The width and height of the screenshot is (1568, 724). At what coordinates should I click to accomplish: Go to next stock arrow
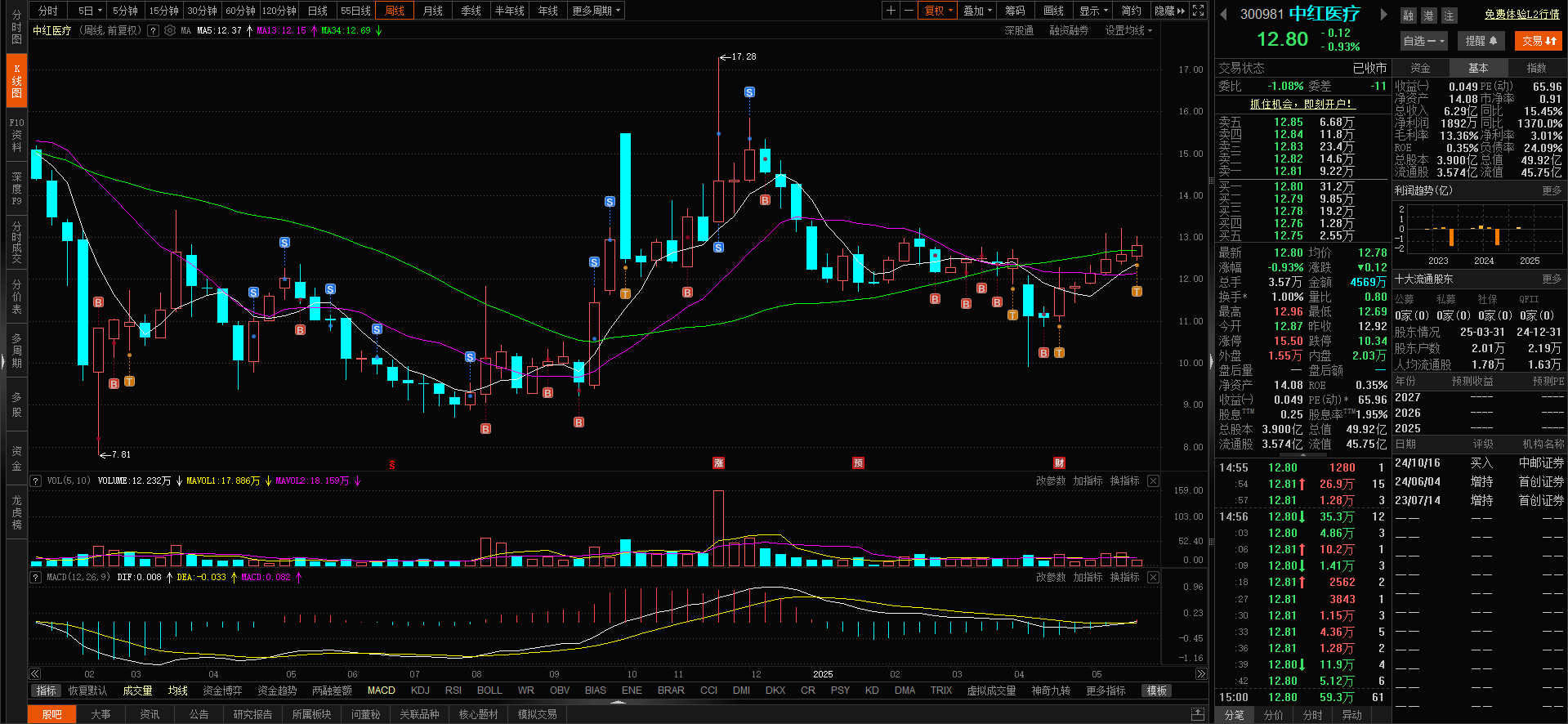[x=1383, y=14]
